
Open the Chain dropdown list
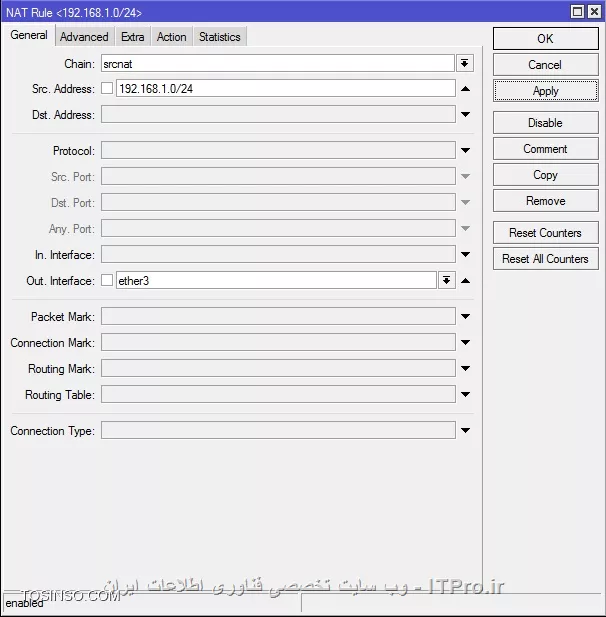(465, 63)
